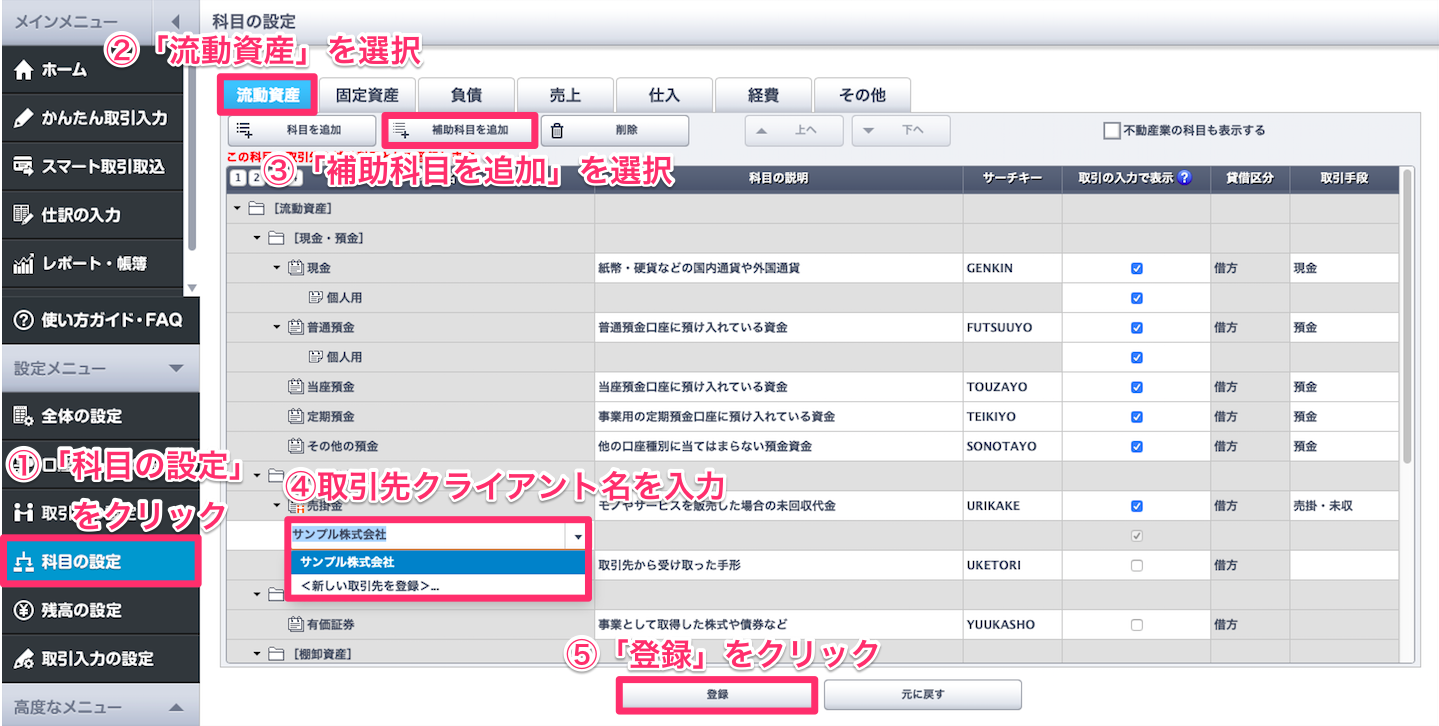Collapse the 現金 account node
This screenshot has height=726, width=1439.
(x=276, y=268)
